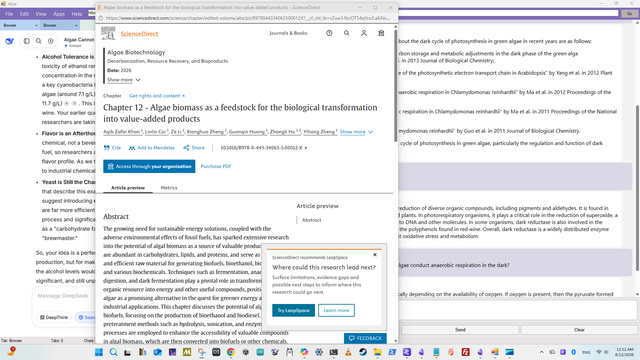Click author Aqib Zafar Khan
The image size is (640, 360).
(122, 132)
